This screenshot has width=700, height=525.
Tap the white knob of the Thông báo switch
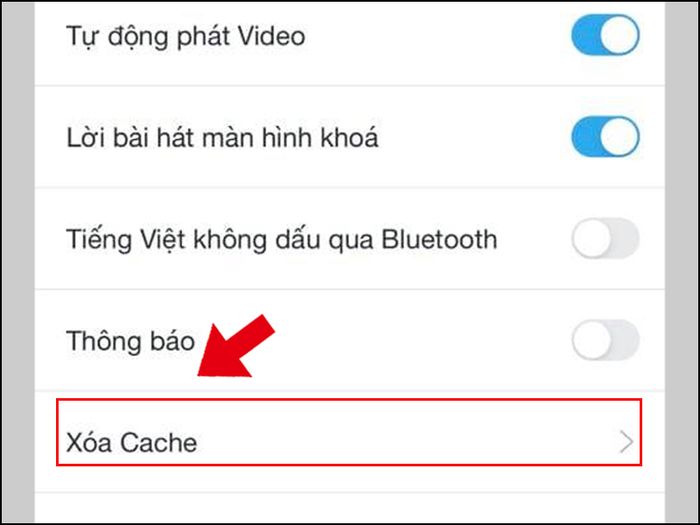[x=592, y=340]
